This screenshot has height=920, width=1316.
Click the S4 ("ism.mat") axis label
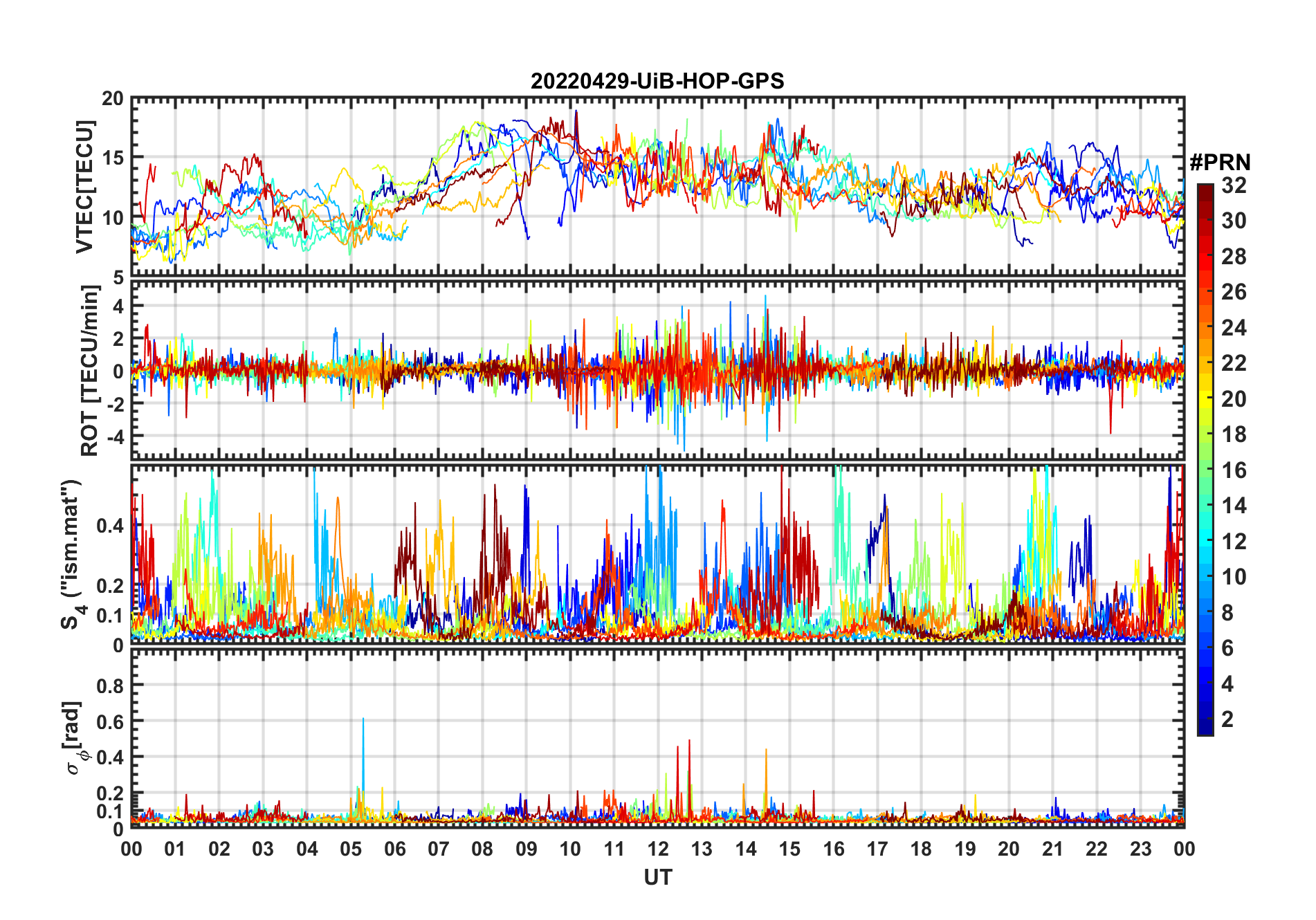[73, 554]
